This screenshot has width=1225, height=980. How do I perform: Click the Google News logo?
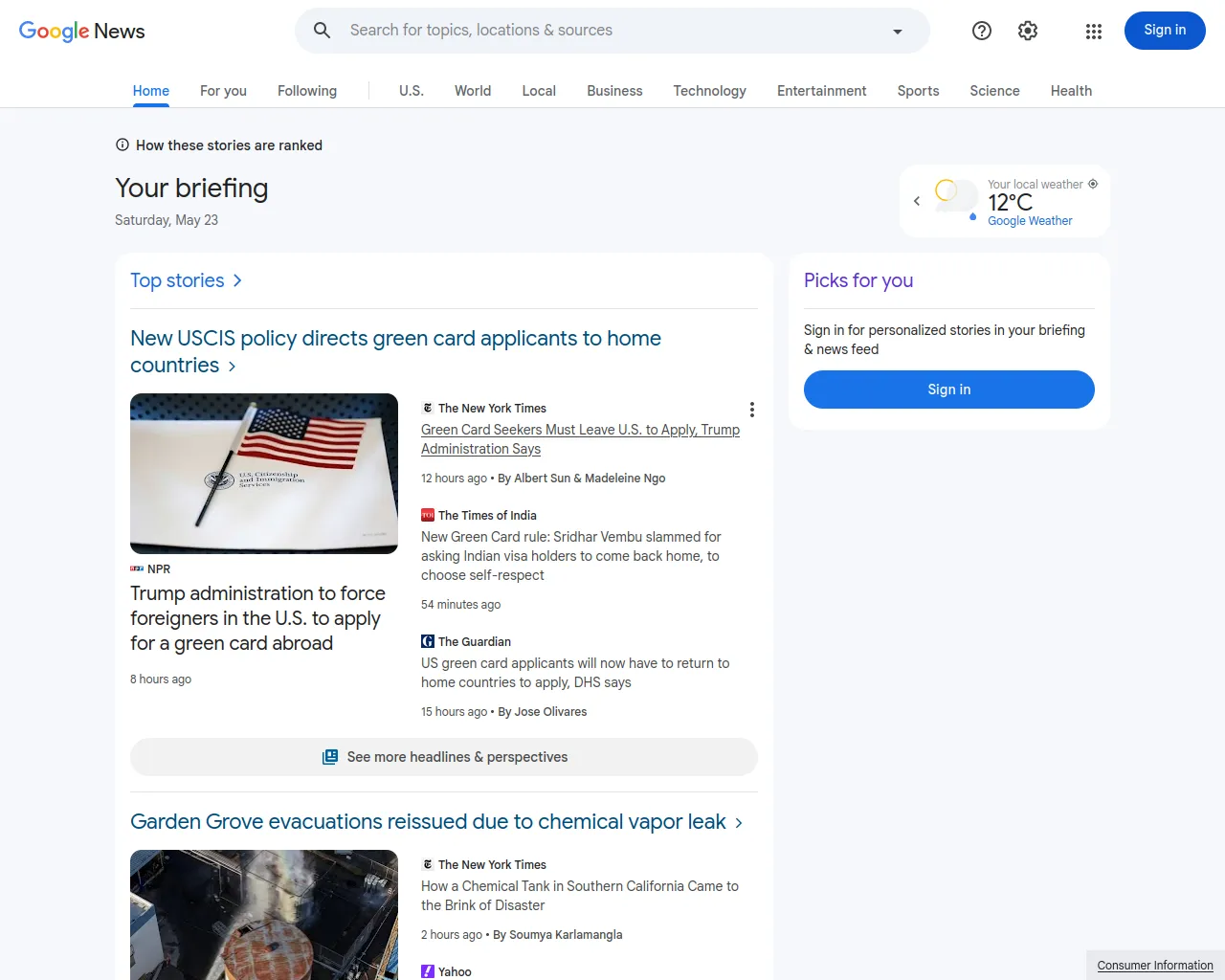(82, 31)
